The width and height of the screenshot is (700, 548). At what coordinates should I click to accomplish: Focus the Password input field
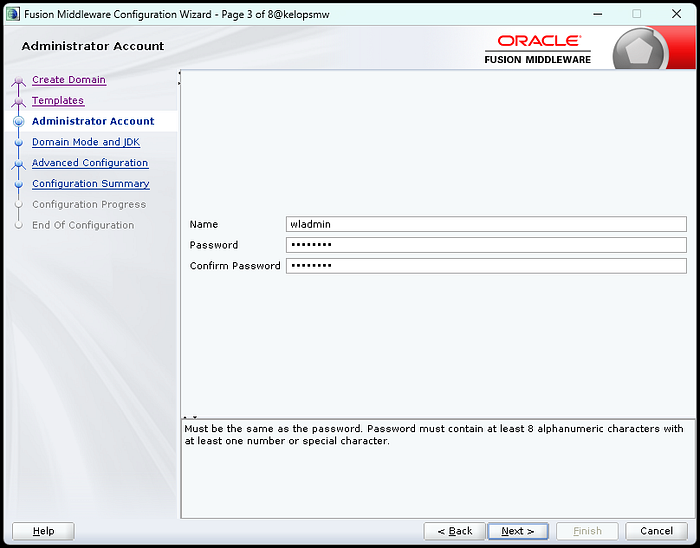coord(486,245)
